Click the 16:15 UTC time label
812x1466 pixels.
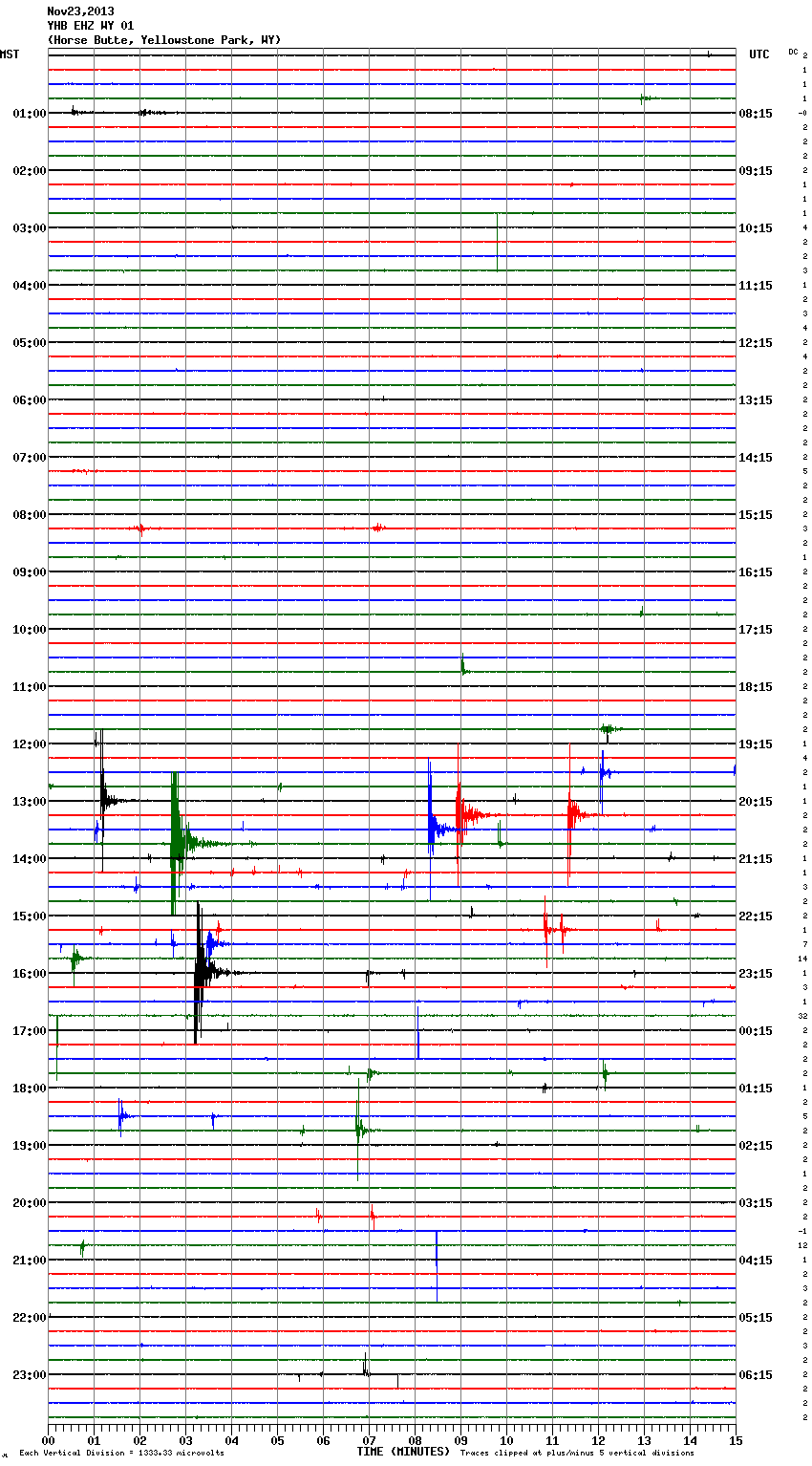[756, 572]
